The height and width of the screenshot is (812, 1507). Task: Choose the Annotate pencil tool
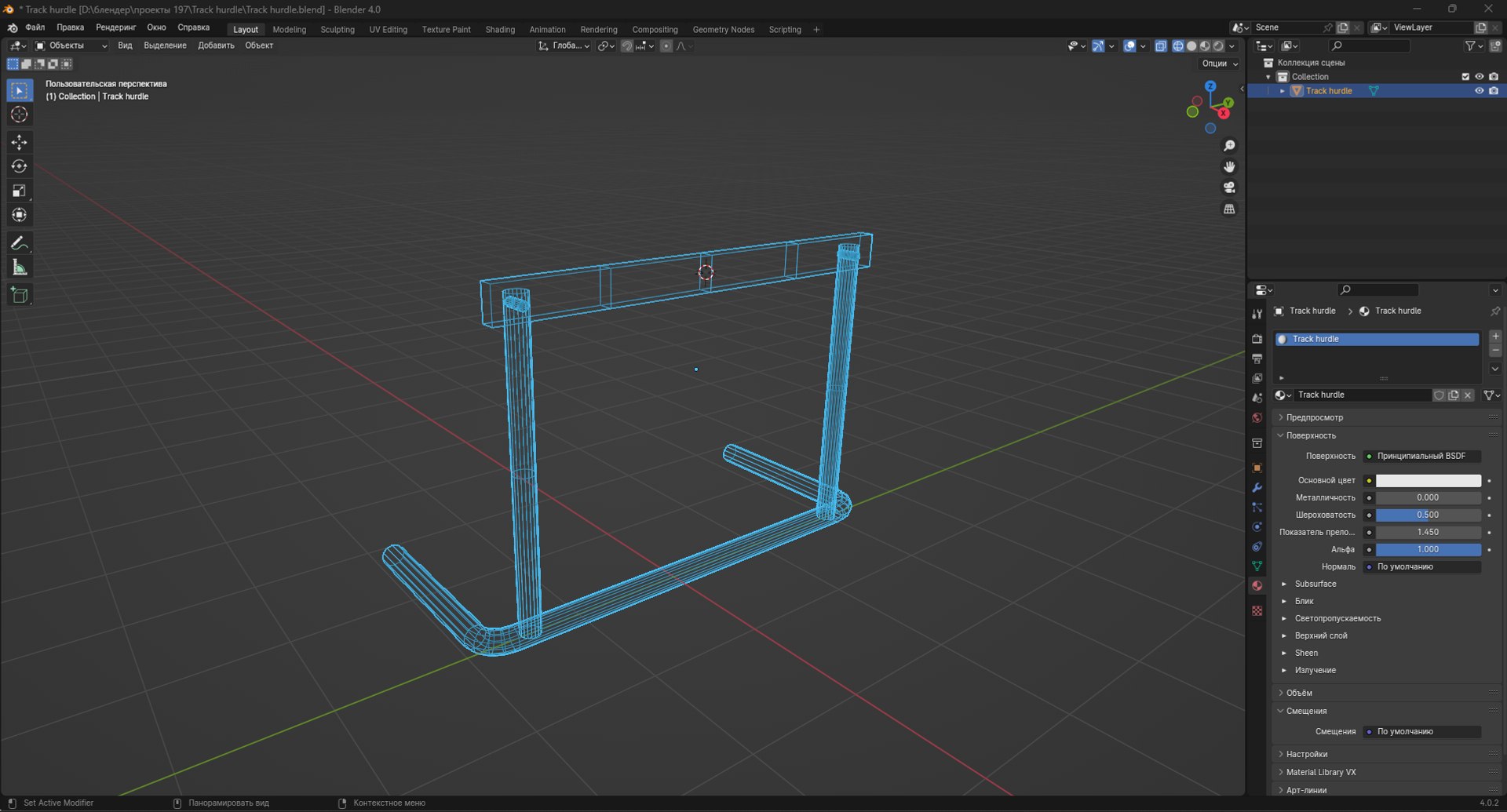(x=20, y=243)
